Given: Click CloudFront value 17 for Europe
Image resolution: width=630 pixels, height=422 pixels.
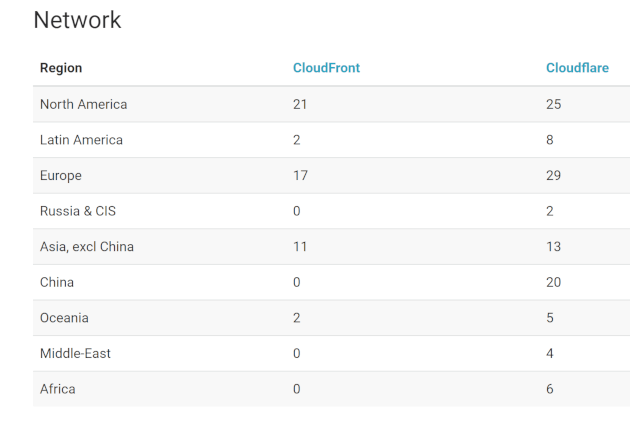Looking at the screenshot, I should [301, 176].
